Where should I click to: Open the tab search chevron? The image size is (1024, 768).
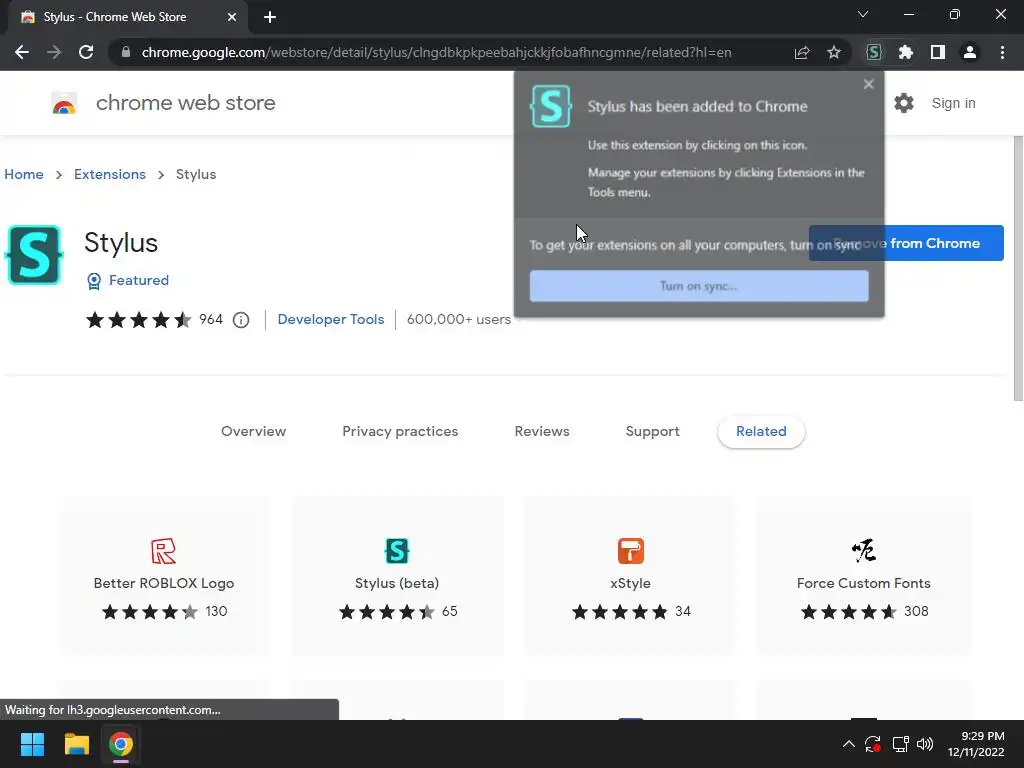(863, 14)
